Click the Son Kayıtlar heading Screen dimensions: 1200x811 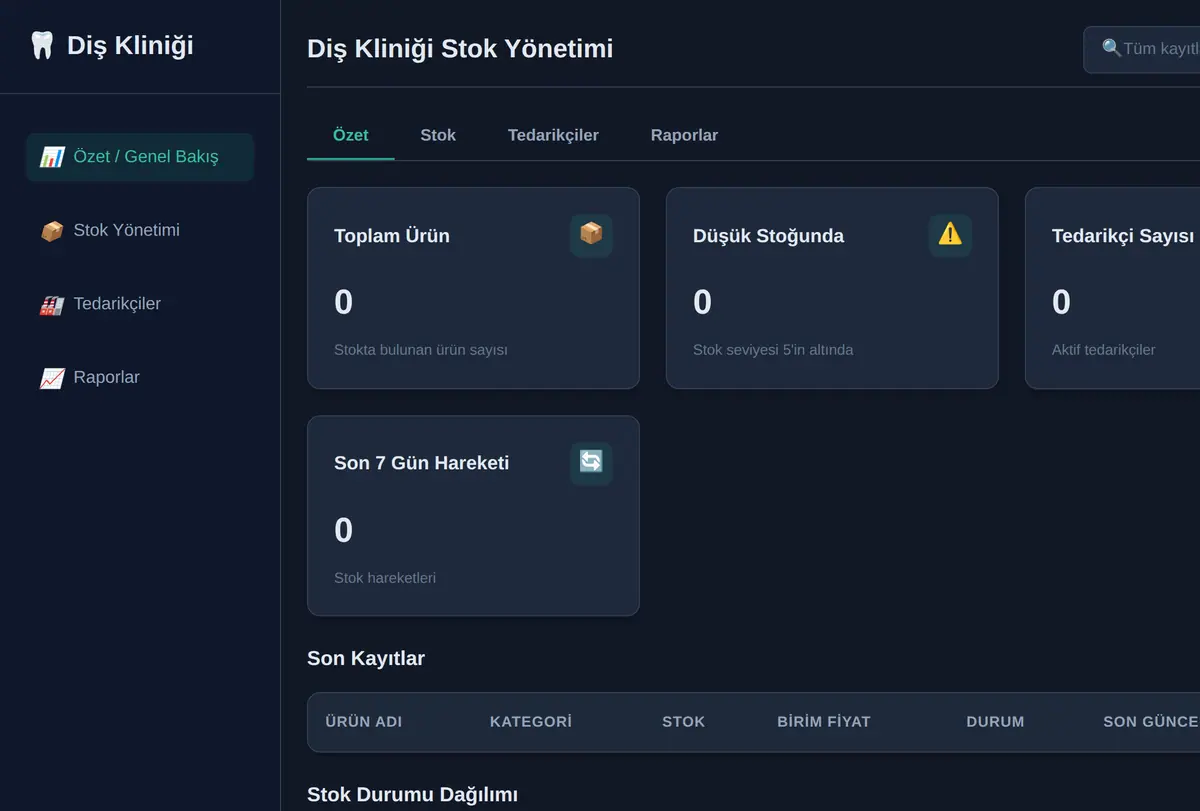366,658
